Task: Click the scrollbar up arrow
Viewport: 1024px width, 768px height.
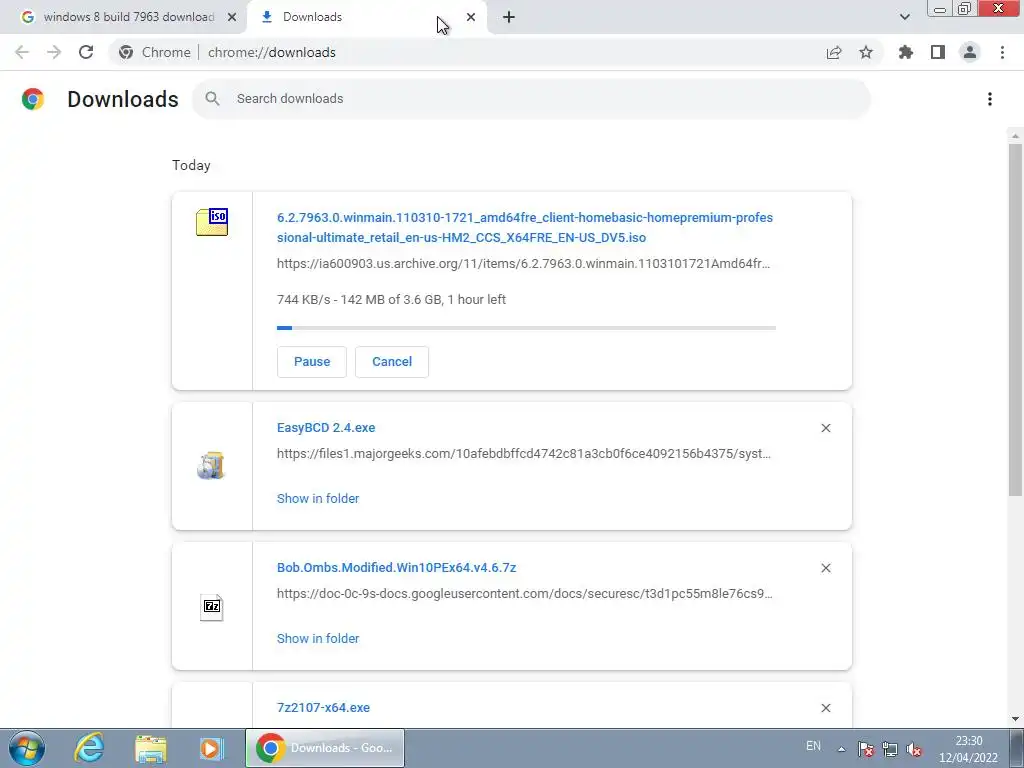Action: (x=1015, y=136)
